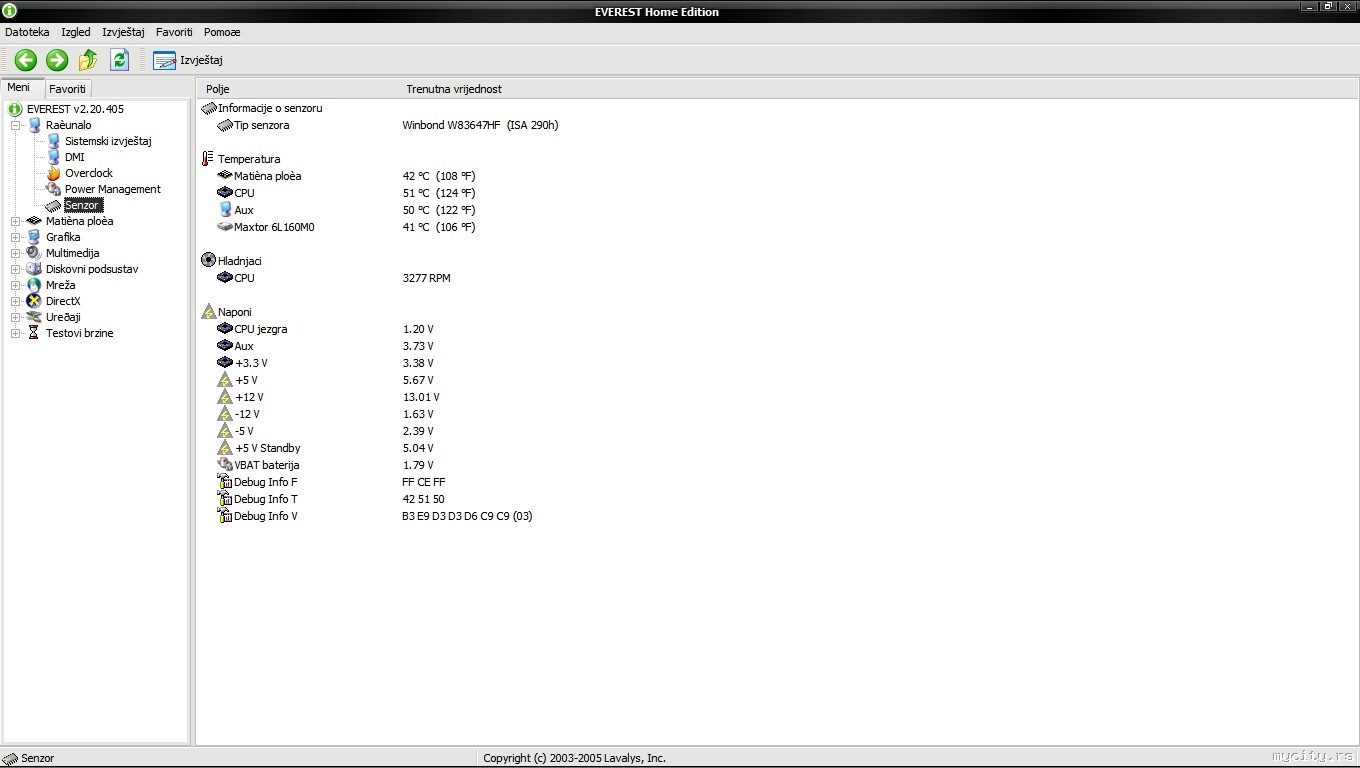This screenshot has height=768, width=1360.
Task: Expand the Mreža tree node
Action: tap(16, 285)
